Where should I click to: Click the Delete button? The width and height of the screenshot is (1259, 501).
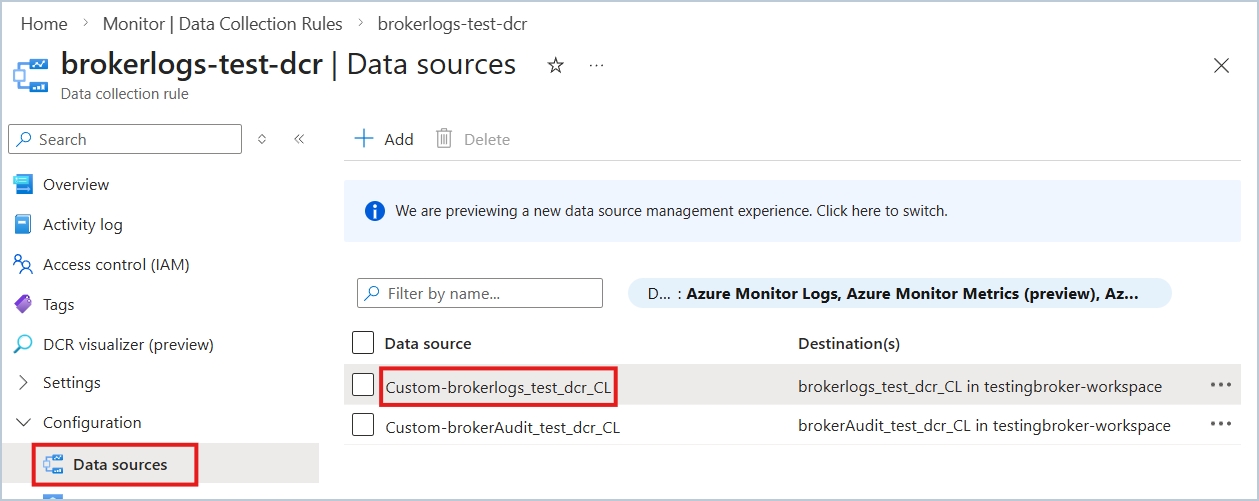point(473,139)
